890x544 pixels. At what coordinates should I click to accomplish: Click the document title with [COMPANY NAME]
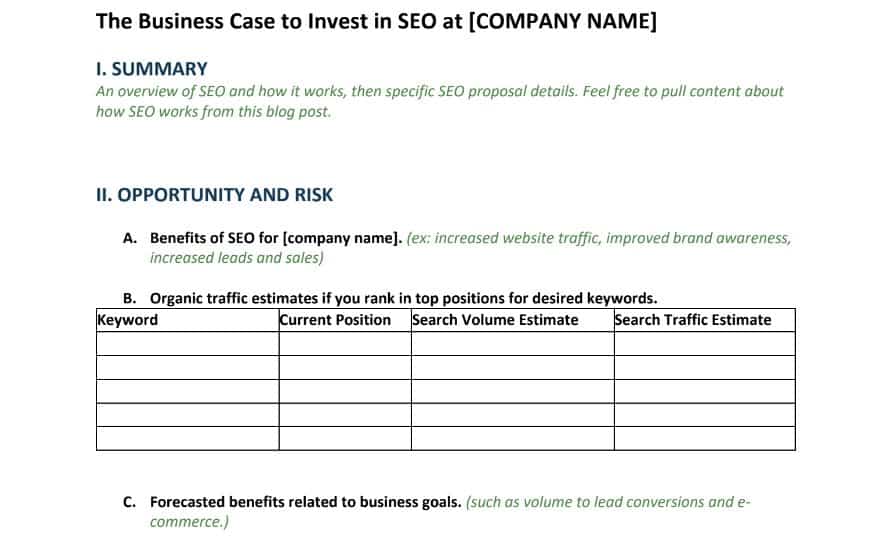click(376, 22)
